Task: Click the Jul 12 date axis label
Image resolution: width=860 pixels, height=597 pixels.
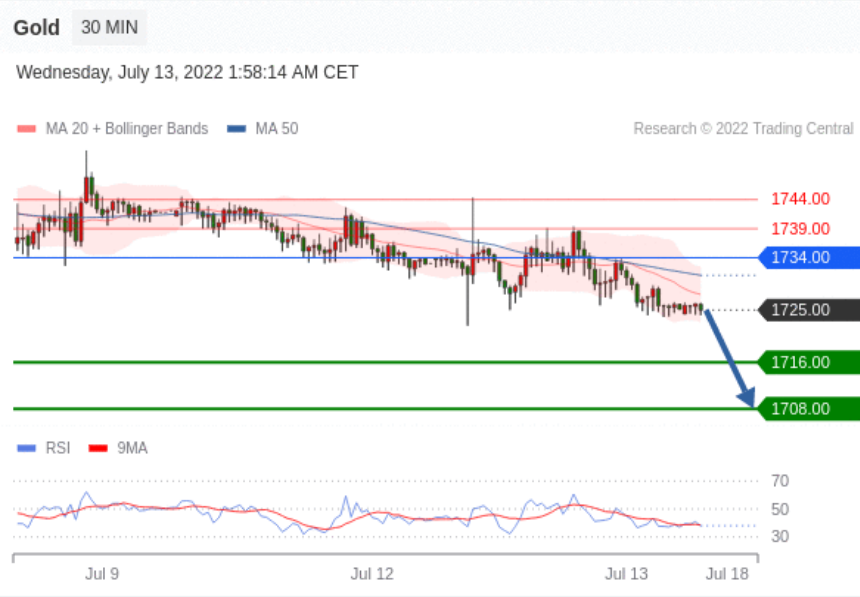Action: tap(372, 574)
